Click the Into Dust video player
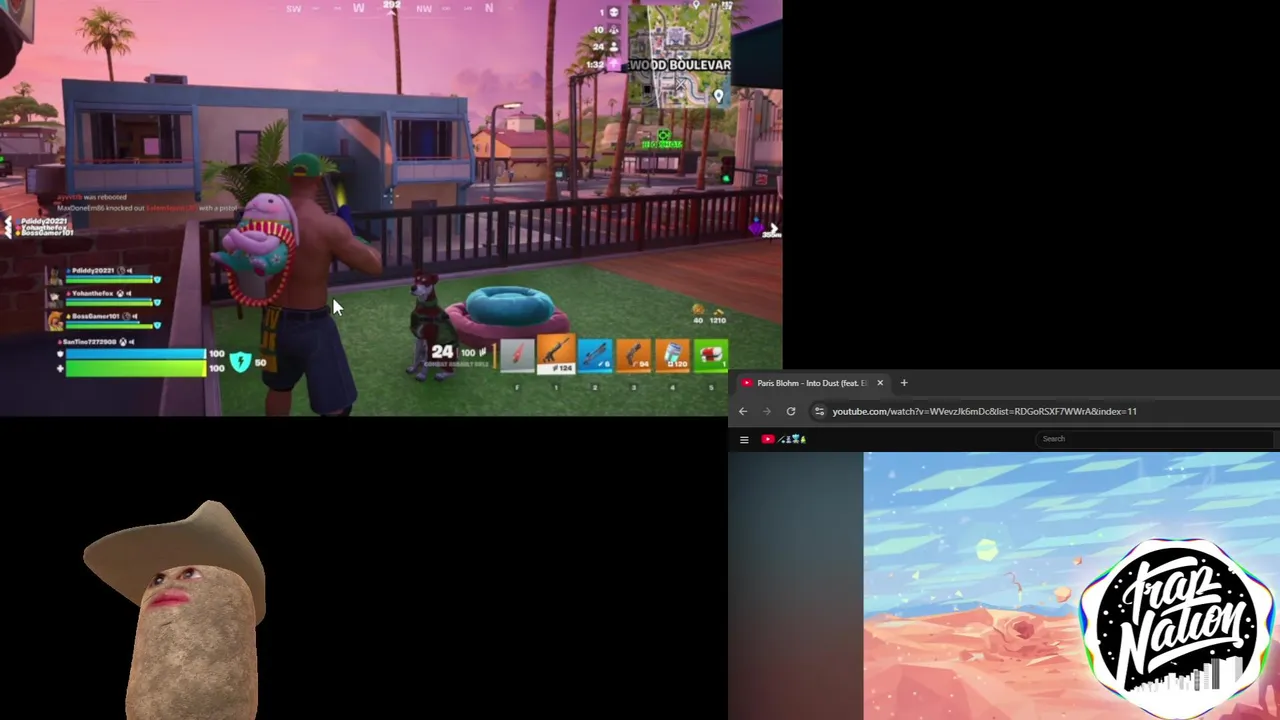 point(1072,586)
